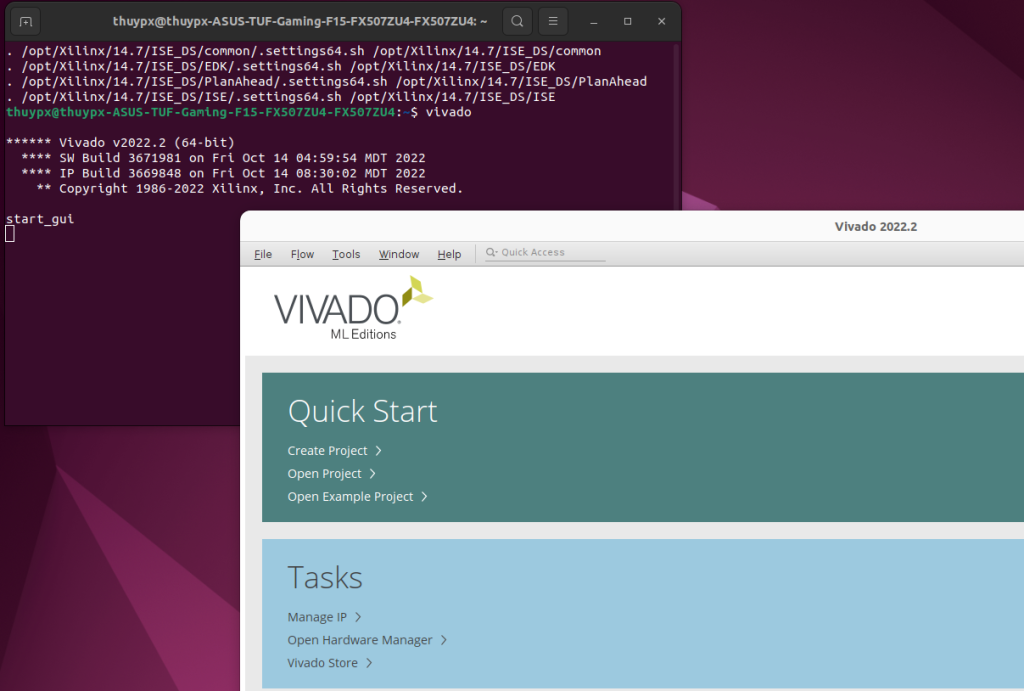
Task: Click the start_gui line in terminal
Action: tap(40, 219)
